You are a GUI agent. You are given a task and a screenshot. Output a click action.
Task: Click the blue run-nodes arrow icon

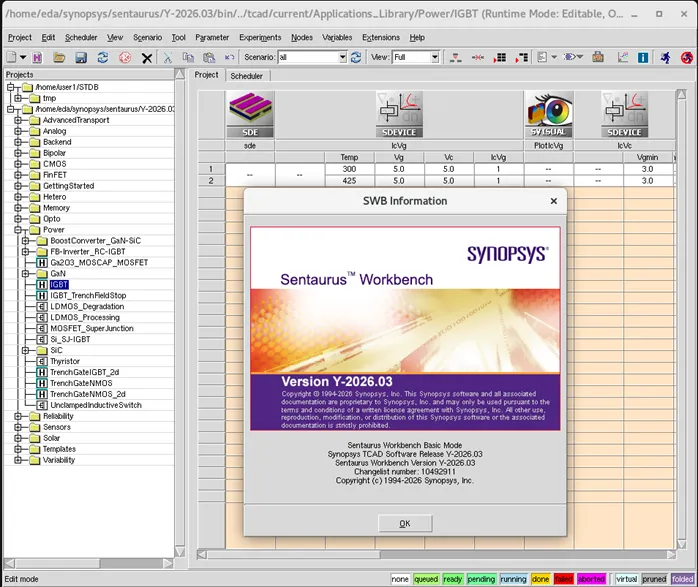tap(569, 57)
